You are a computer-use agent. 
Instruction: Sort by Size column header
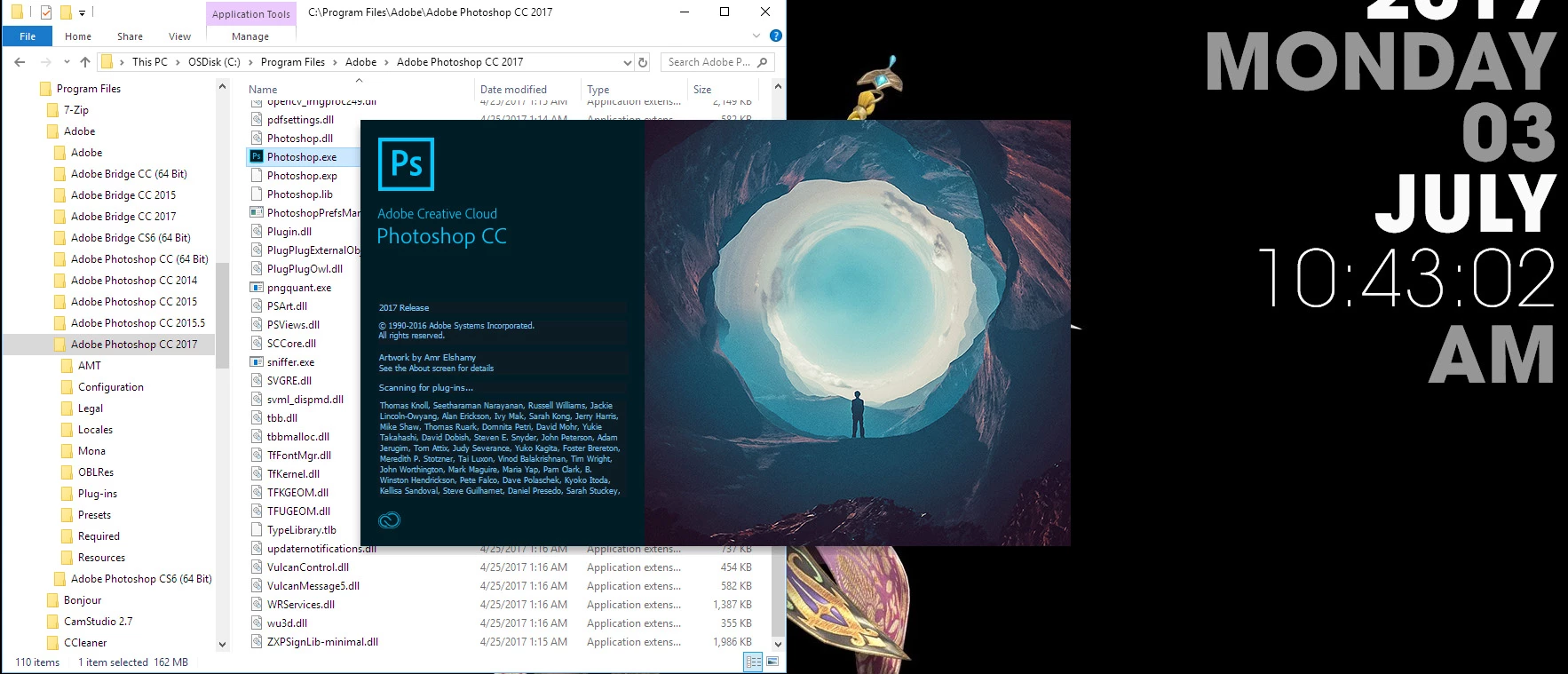tap(702, 90)
